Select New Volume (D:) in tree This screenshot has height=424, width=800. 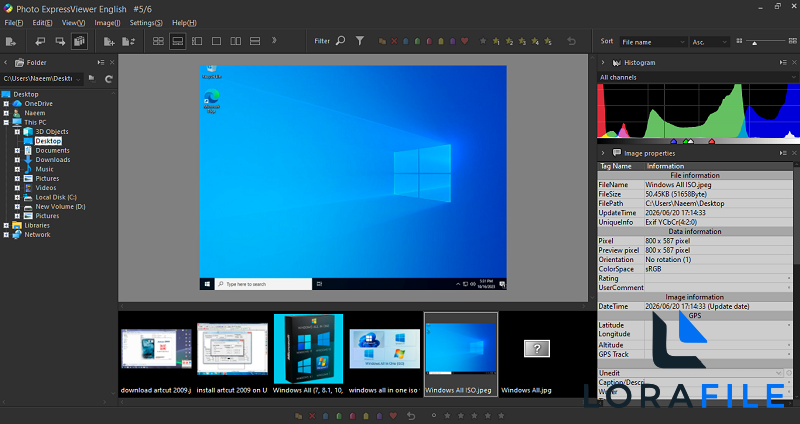tap(60, 207)
